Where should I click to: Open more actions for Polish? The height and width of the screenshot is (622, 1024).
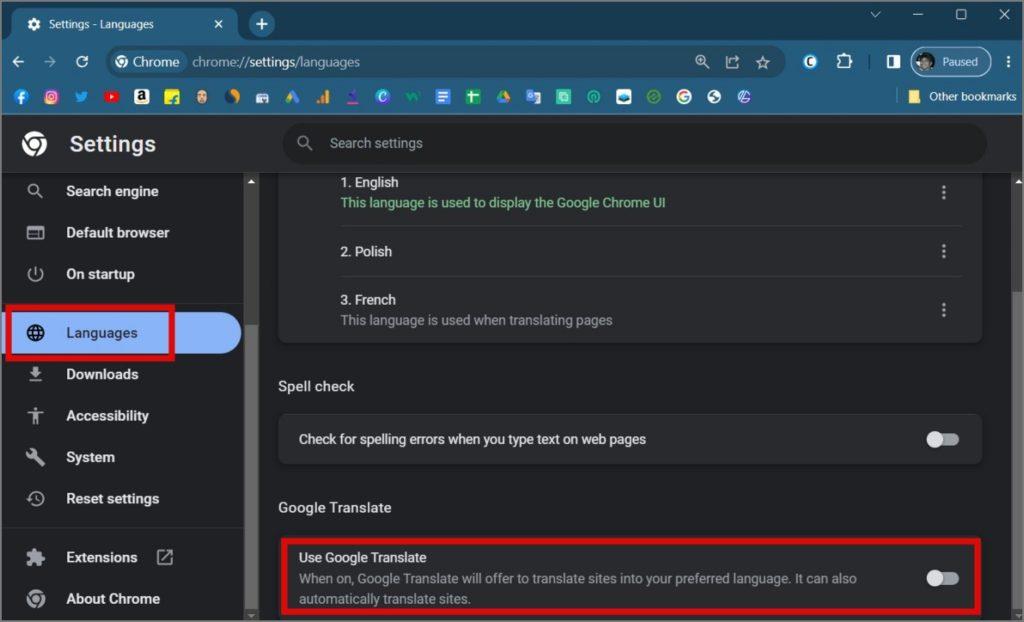coord(943,252)
